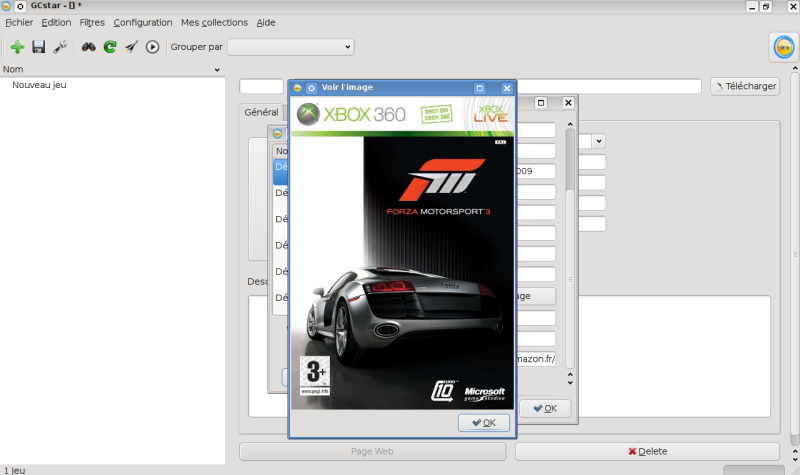Open the Edition menu
The width and height of the screenshot is (800, 475).
pyautogui.click(x=56, y=22)
